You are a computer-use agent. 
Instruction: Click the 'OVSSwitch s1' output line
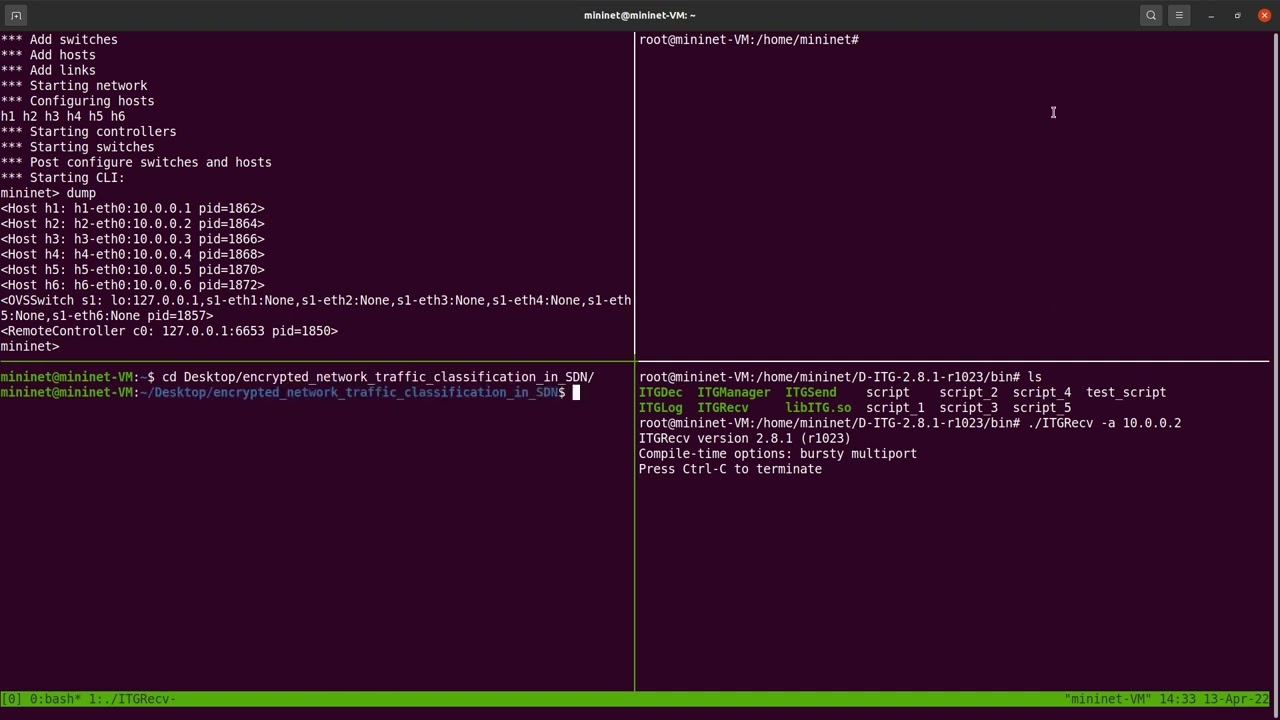[316, 308]
